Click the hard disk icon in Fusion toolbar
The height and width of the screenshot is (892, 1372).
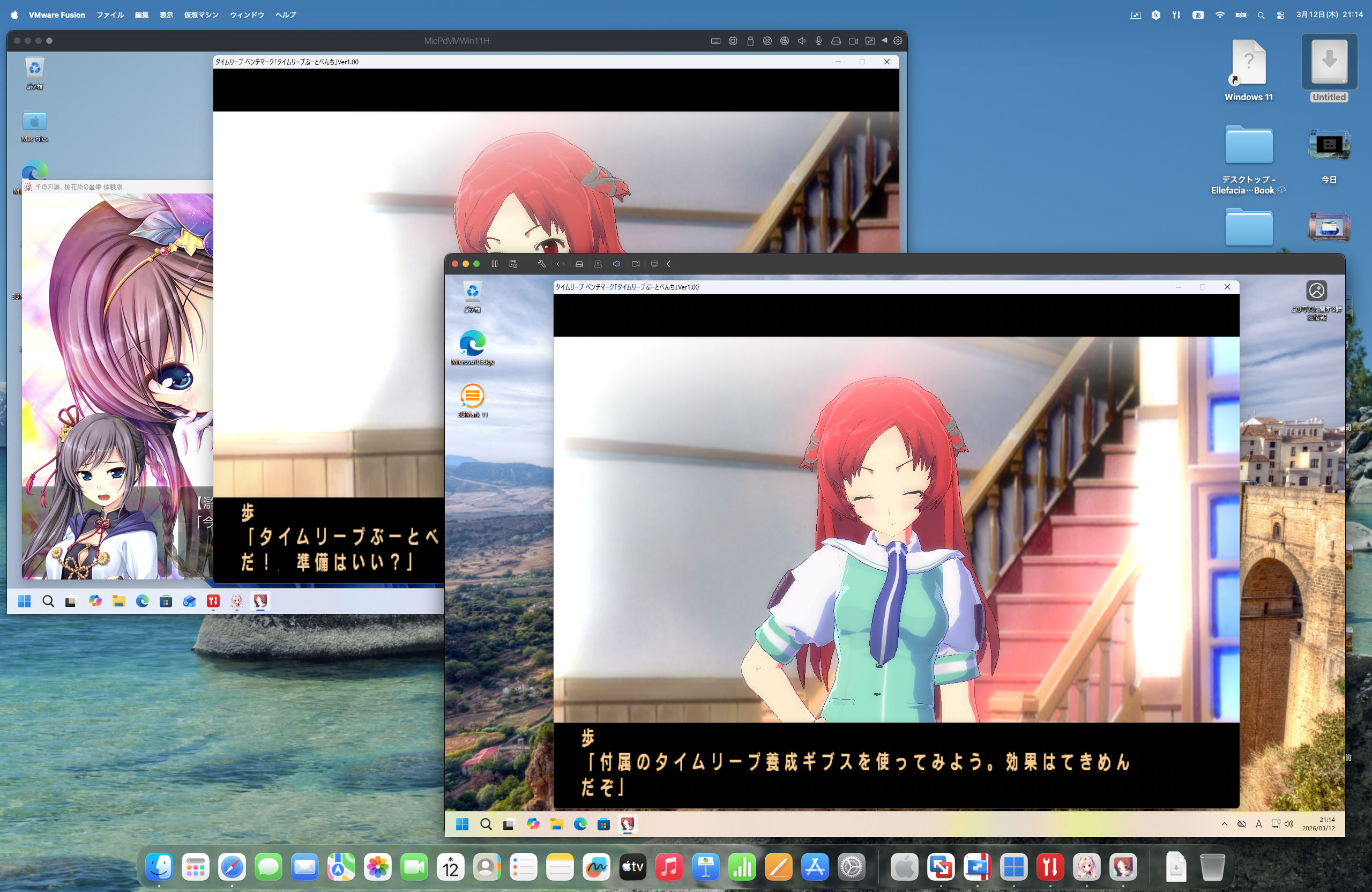tap(579, 264)
